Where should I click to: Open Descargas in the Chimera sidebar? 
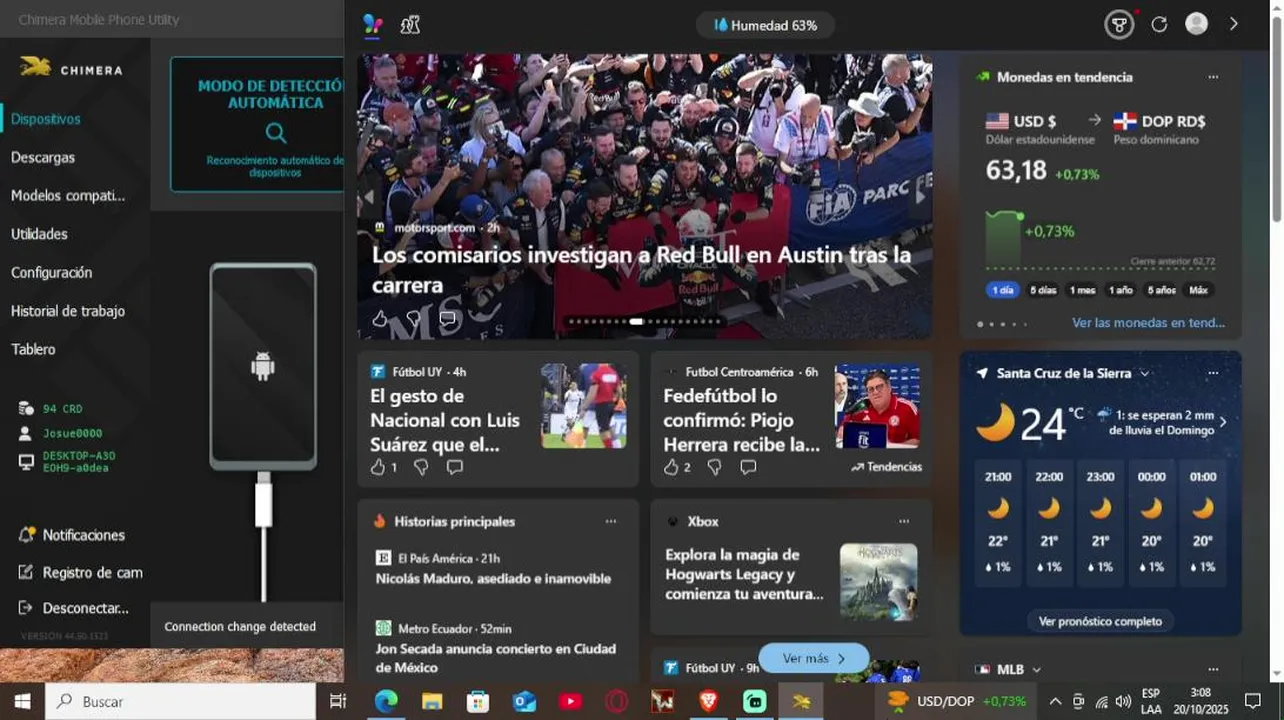[43, 157]
